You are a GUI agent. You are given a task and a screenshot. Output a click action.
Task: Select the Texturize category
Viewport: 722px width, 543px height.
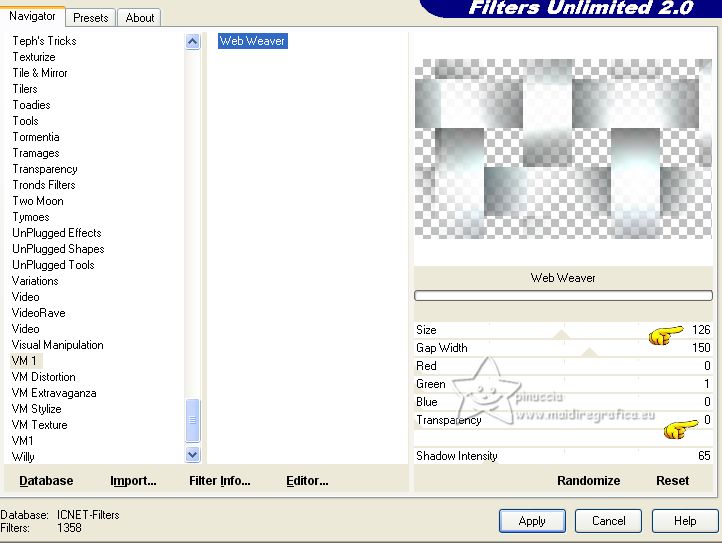pyautogui.click(x=34, y=57)
